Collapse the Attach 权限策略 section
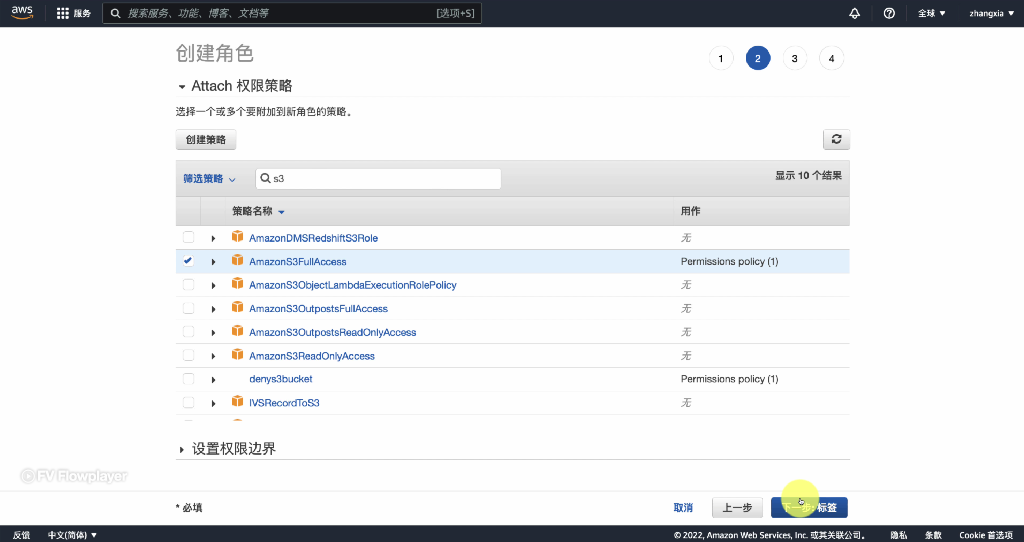Screen dimensions: 1024x542 pos(182,86)
